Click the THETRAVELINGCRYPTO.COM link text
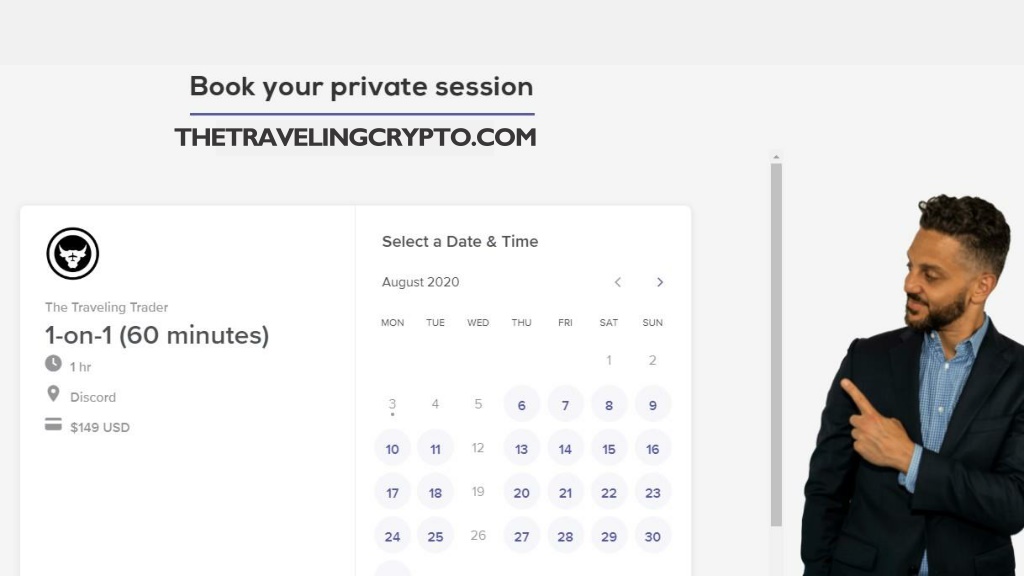1024x576 pixels. click(x=355, y=137)
